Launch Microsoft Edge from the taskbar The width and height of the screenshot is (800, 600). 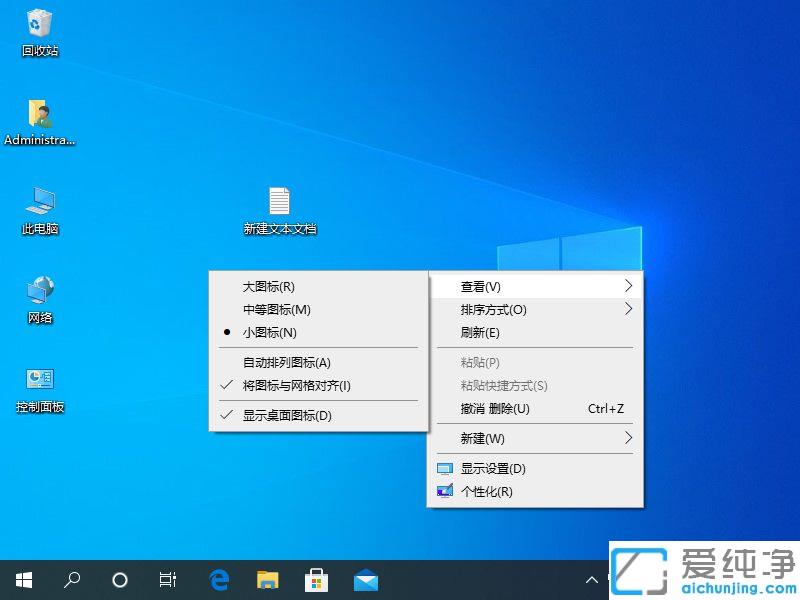coord(218,579)
